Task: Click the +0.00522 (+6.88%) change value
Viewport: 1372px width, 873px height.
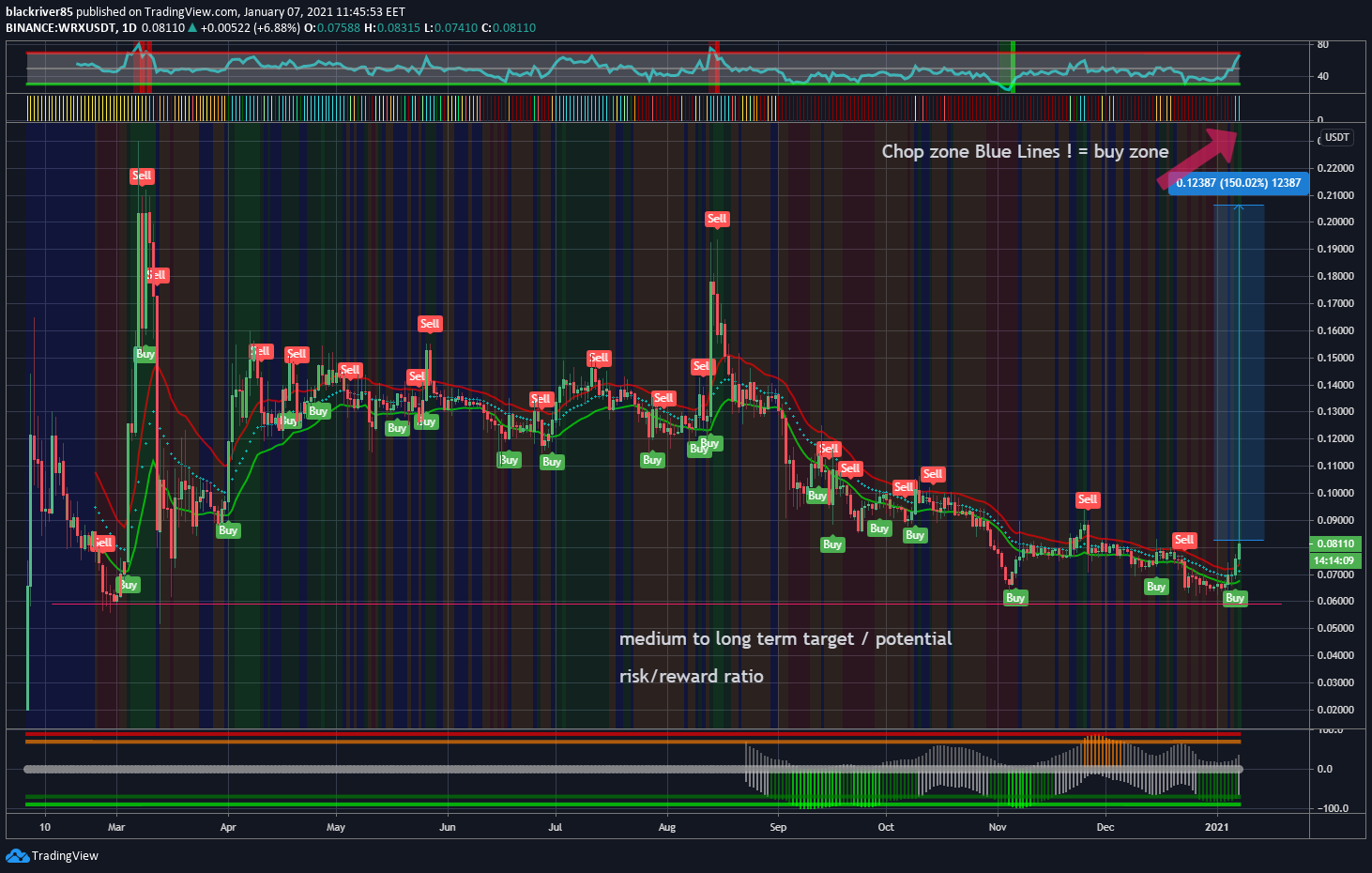Action: (x=251, y=28)
